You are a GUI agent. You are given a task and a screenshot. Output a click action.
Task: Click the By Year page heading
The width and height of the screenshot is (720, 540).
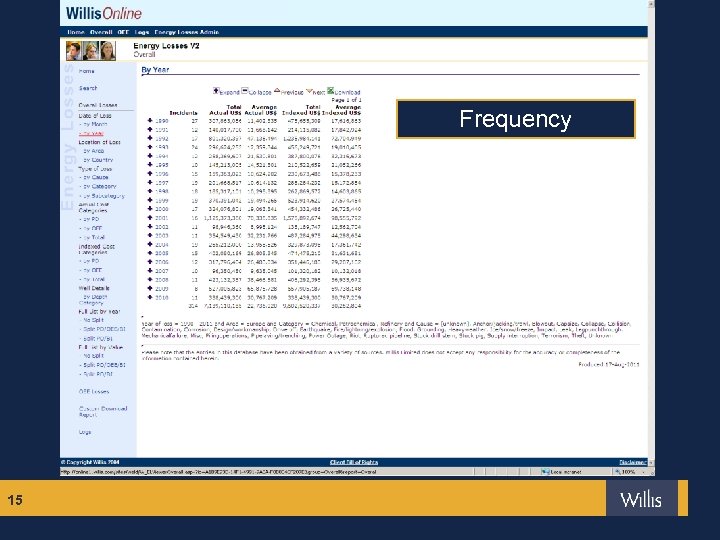(155, 70)
